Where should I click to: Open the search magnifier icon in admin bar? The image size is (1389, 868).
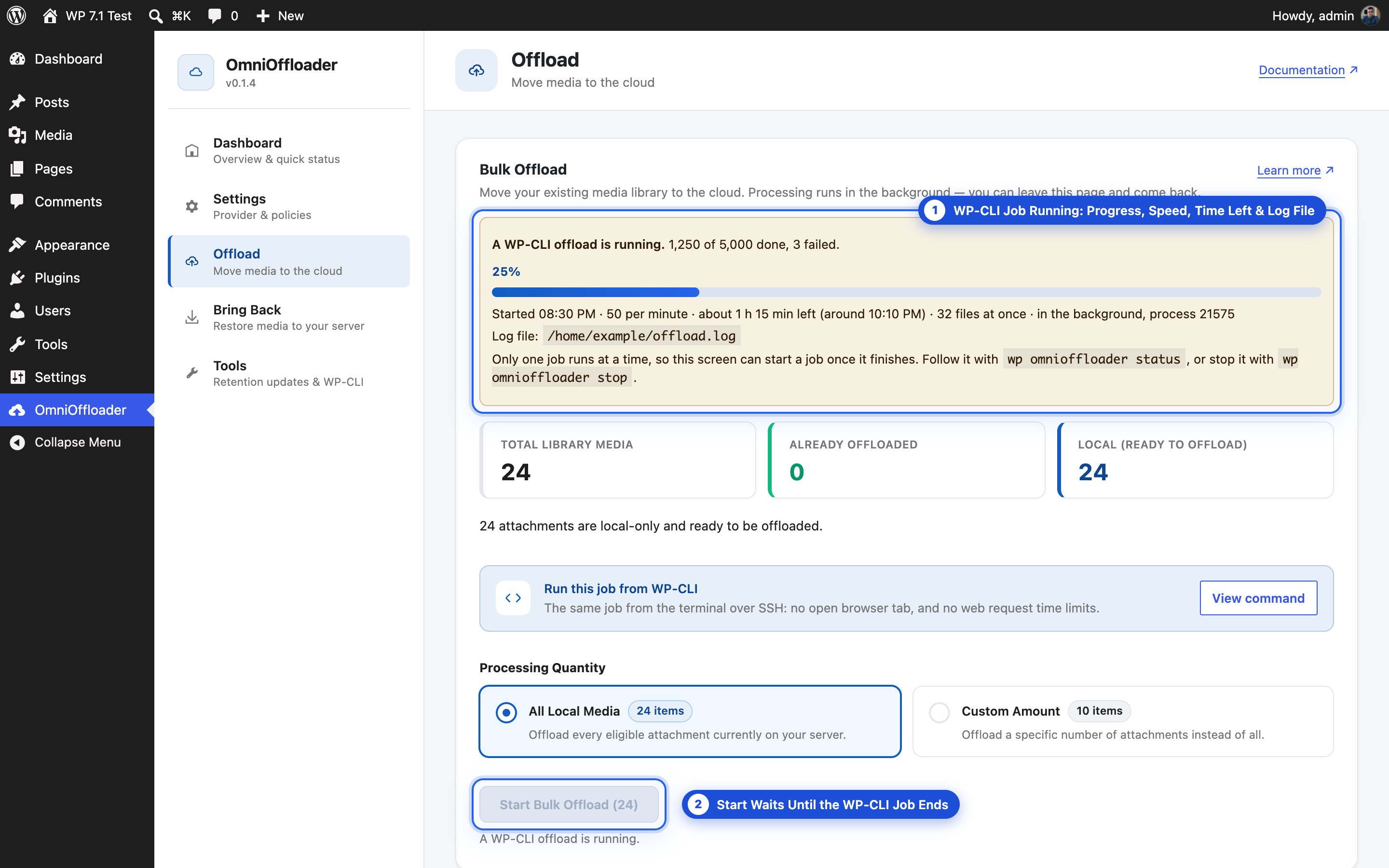coord(156,15)
